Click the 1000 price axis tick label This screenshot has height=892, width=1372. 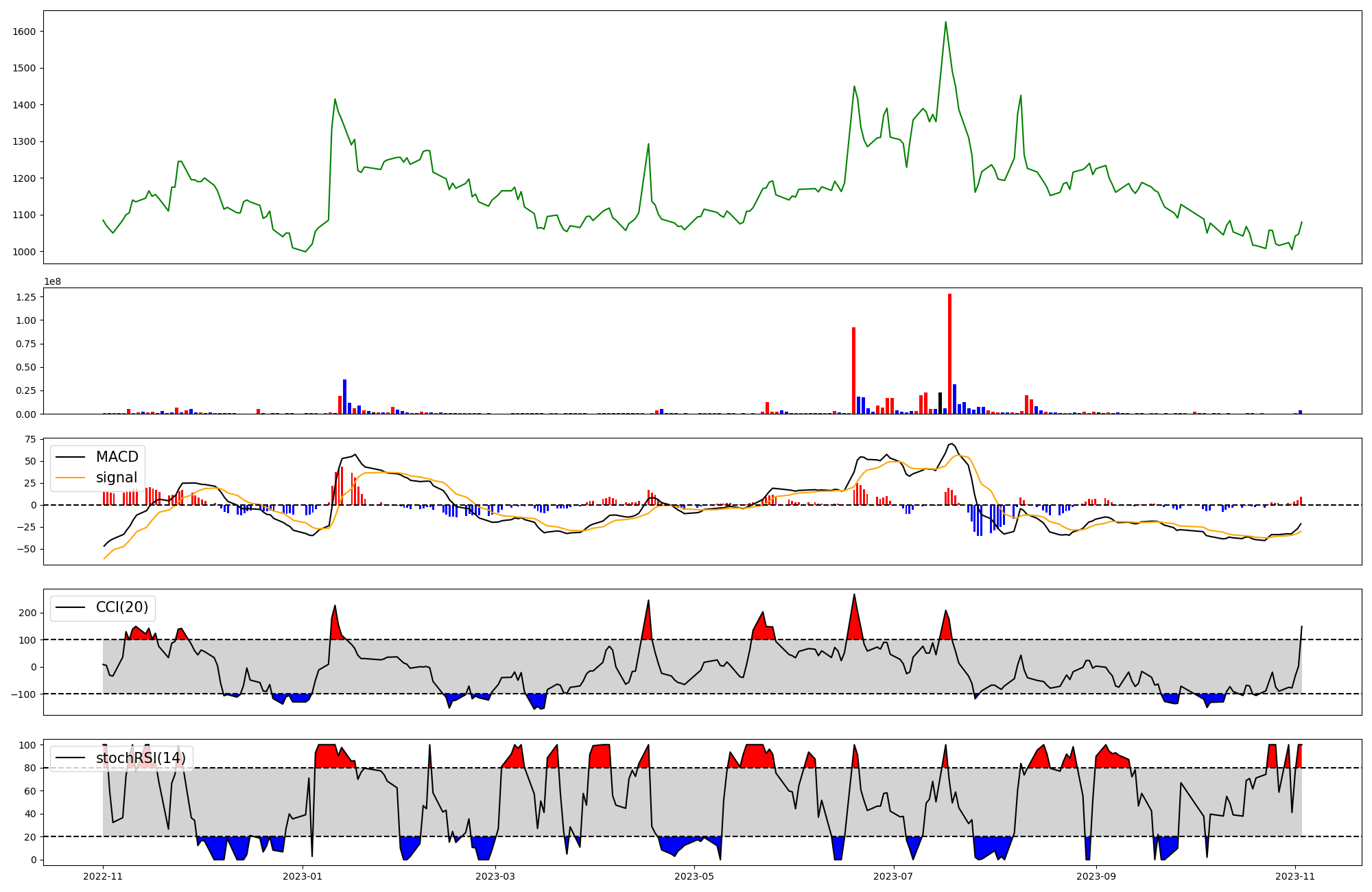25,252
